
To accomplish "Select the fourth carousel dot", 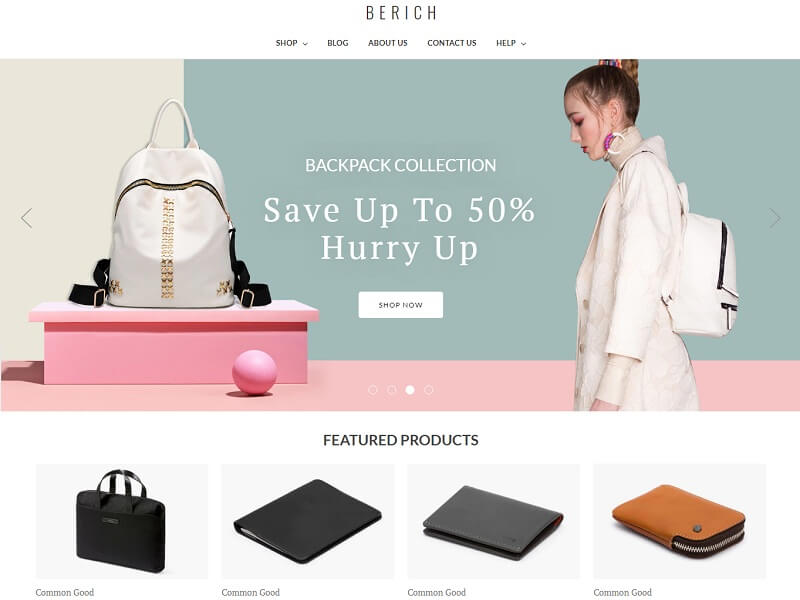I will click(x=429, y=390).
